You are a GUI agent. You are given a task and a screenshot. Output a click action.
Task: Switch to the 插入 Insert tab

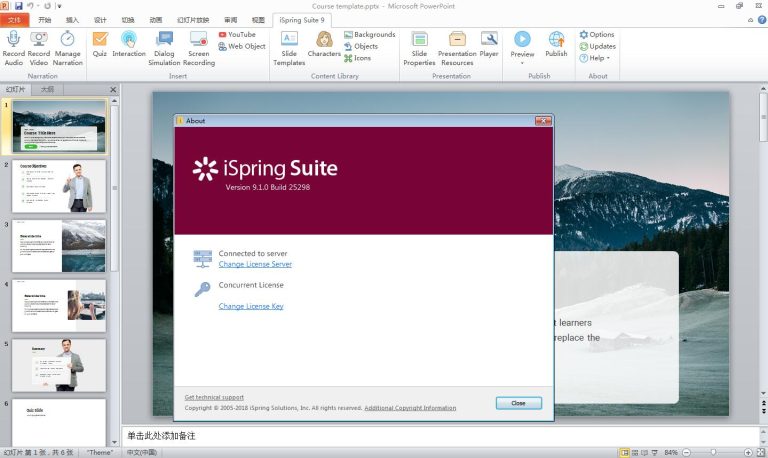point(72,20)
